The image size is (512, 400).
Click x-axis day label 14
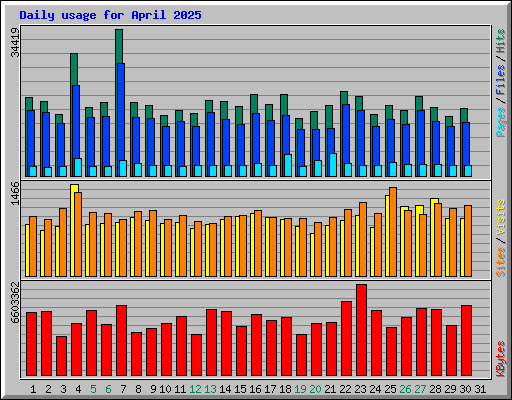click(225, 389)
